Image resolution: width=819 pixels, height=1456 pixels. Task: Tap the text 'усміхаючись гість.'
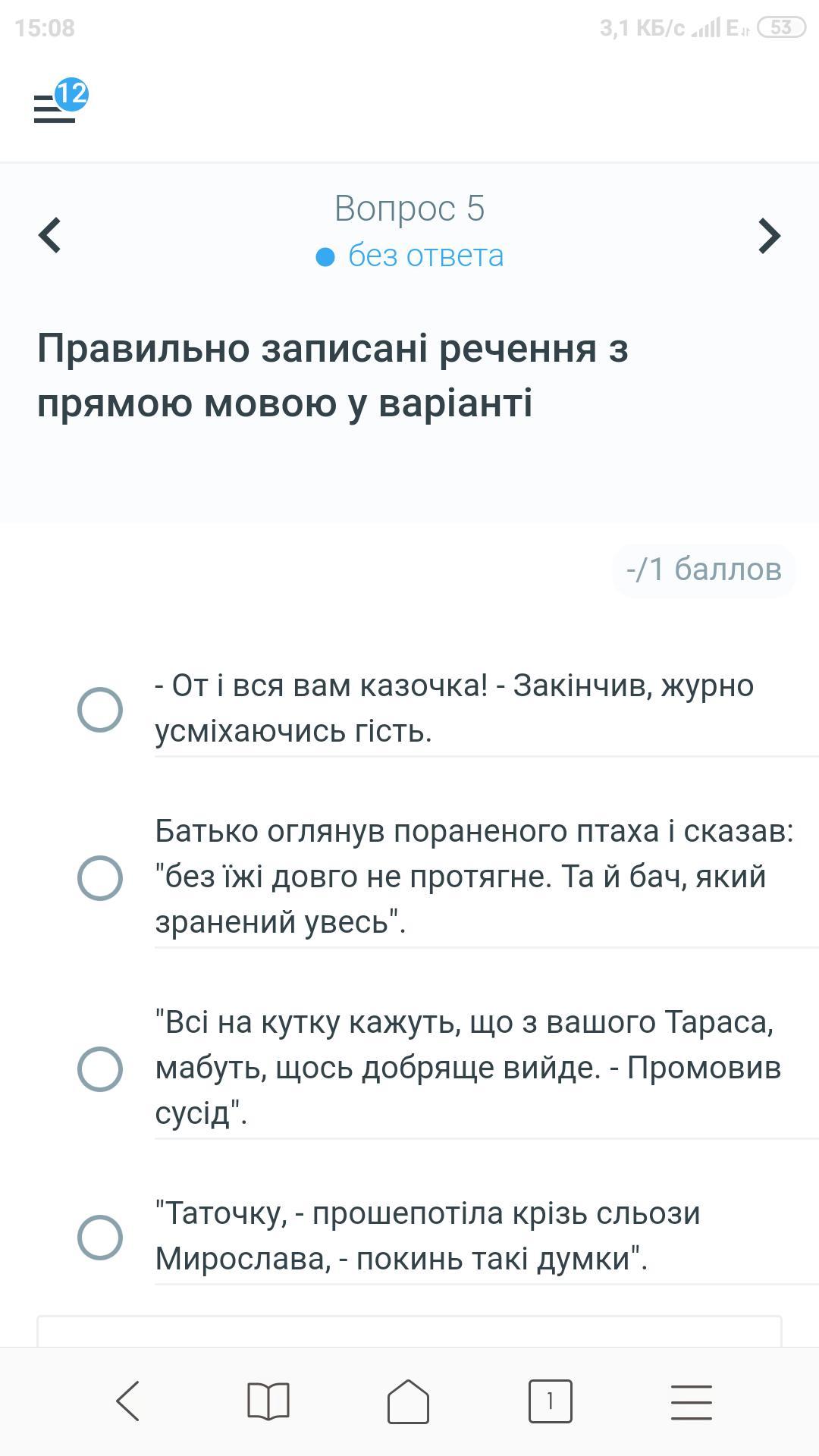point(293,731)
